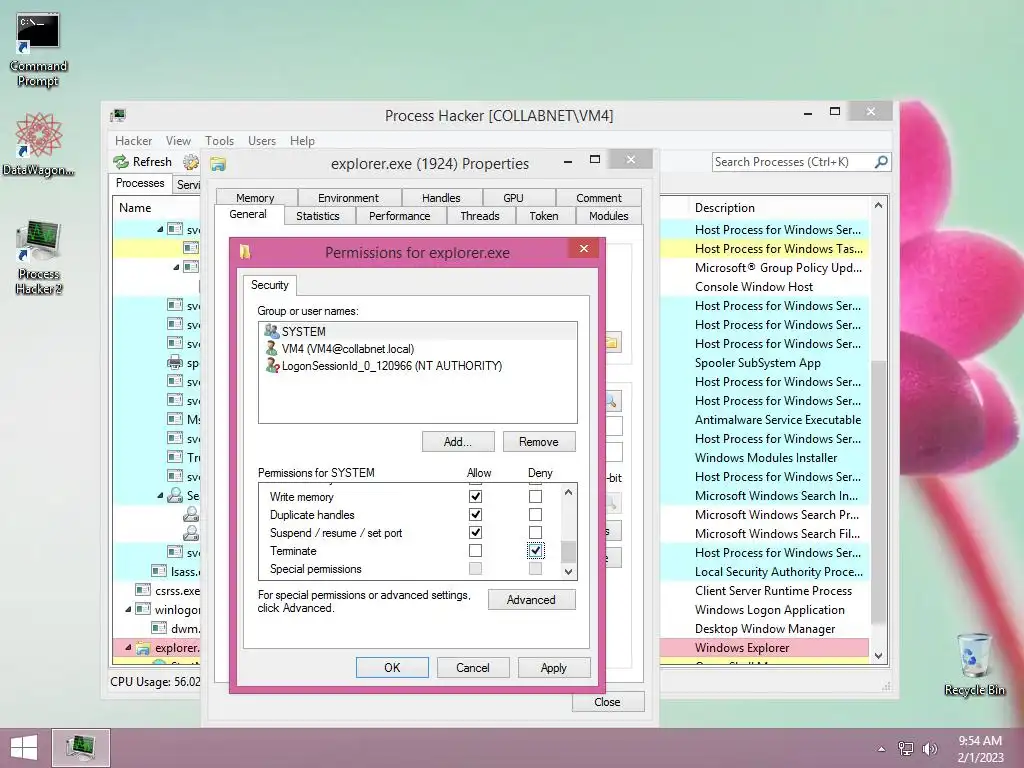Click the explorer.exe process icon in the tree
Screen dimensions: 1024x768
pyautogui.click(x=143, y=648)
